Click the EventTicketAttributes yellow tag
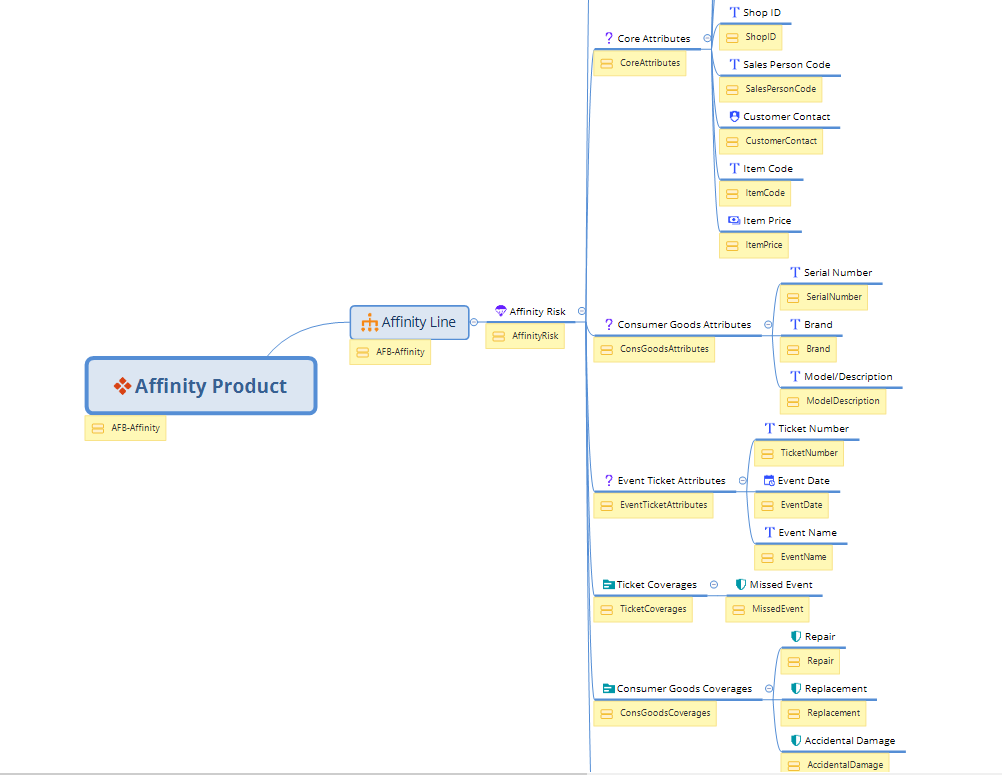This screenshot has width=1002, height=775. (x=654, y=505)
